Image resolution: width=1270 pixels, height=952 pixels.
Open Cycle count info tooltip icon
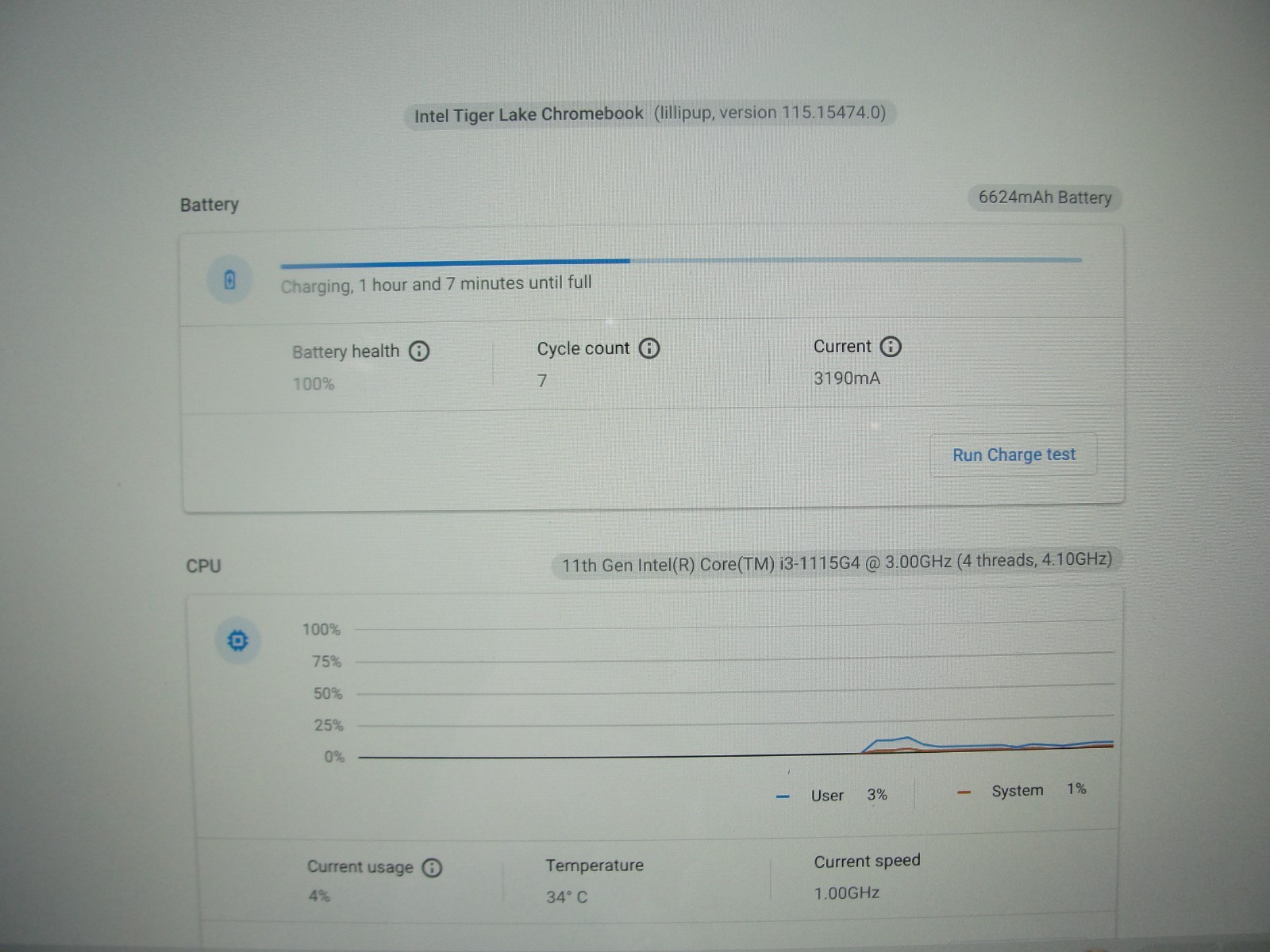[x=649, y=347]
